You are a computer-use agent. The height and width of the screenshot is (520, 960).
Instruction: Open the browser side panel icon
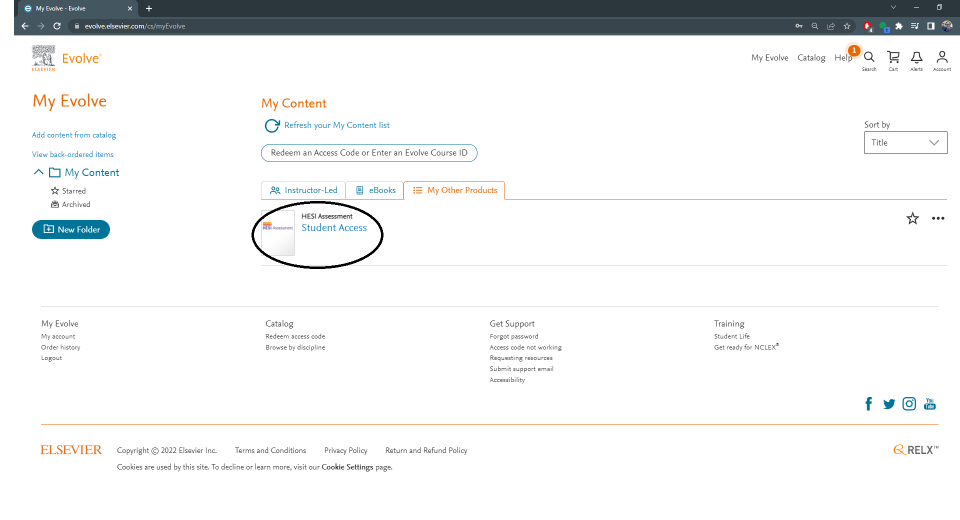(931, 26)
